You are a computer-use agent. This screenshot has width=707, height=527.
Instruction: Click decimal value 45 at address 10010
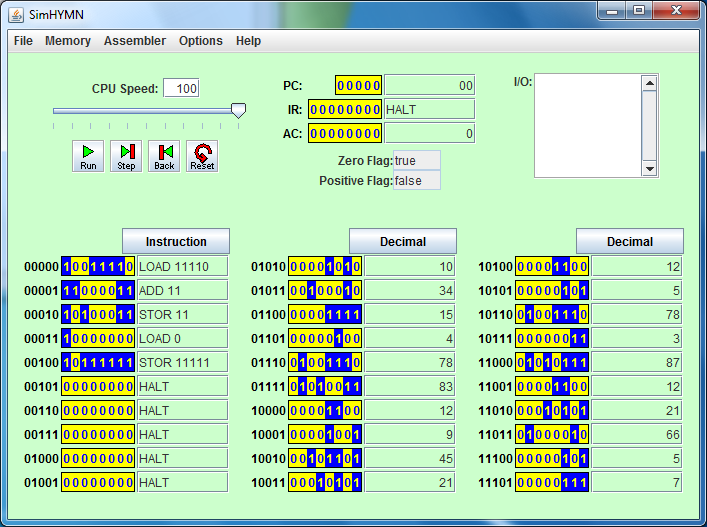click(x=410, y=458)
